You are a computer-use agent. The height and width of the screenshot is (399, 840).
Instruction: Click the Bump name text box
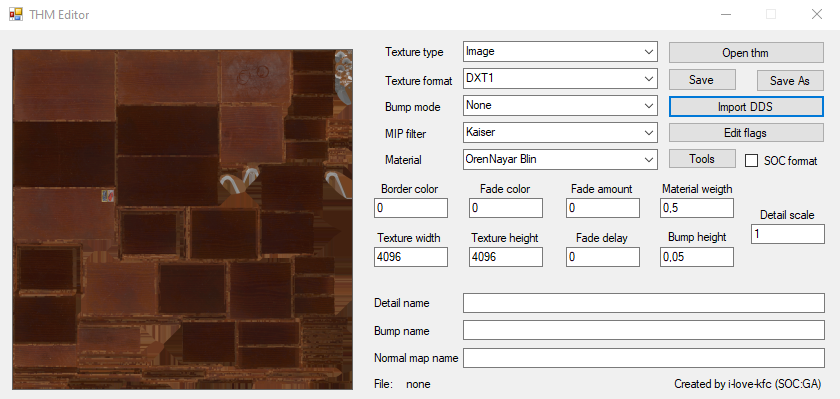[x=643, y=330]
